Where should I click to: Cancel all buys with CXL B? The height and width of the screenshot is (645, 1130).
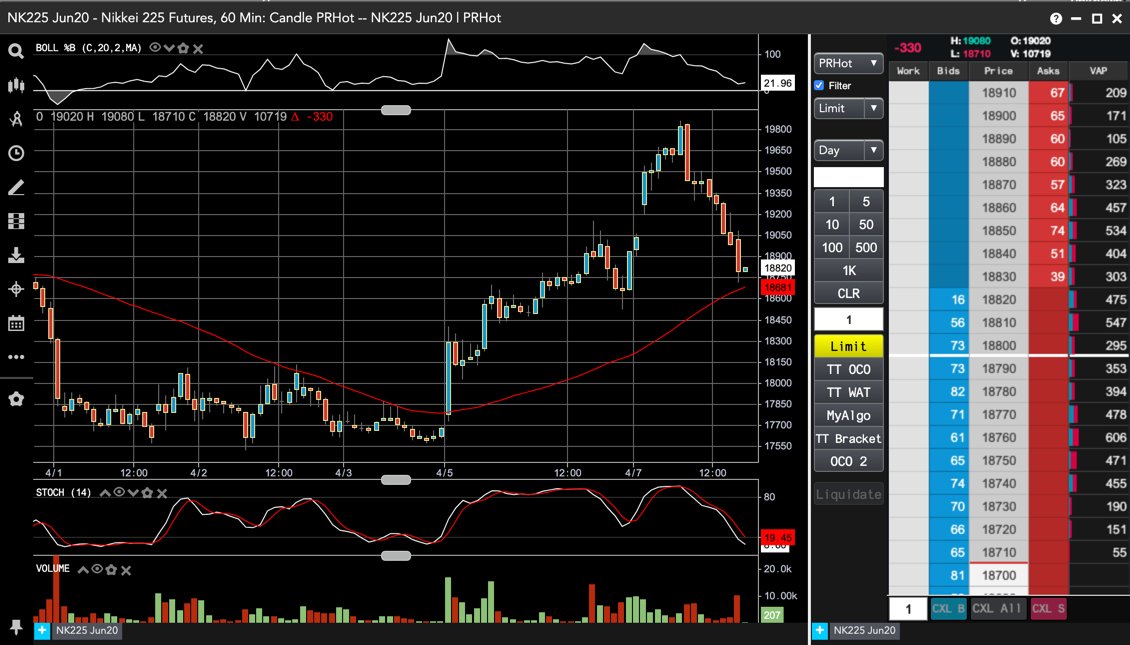click(x=948, y=608)
